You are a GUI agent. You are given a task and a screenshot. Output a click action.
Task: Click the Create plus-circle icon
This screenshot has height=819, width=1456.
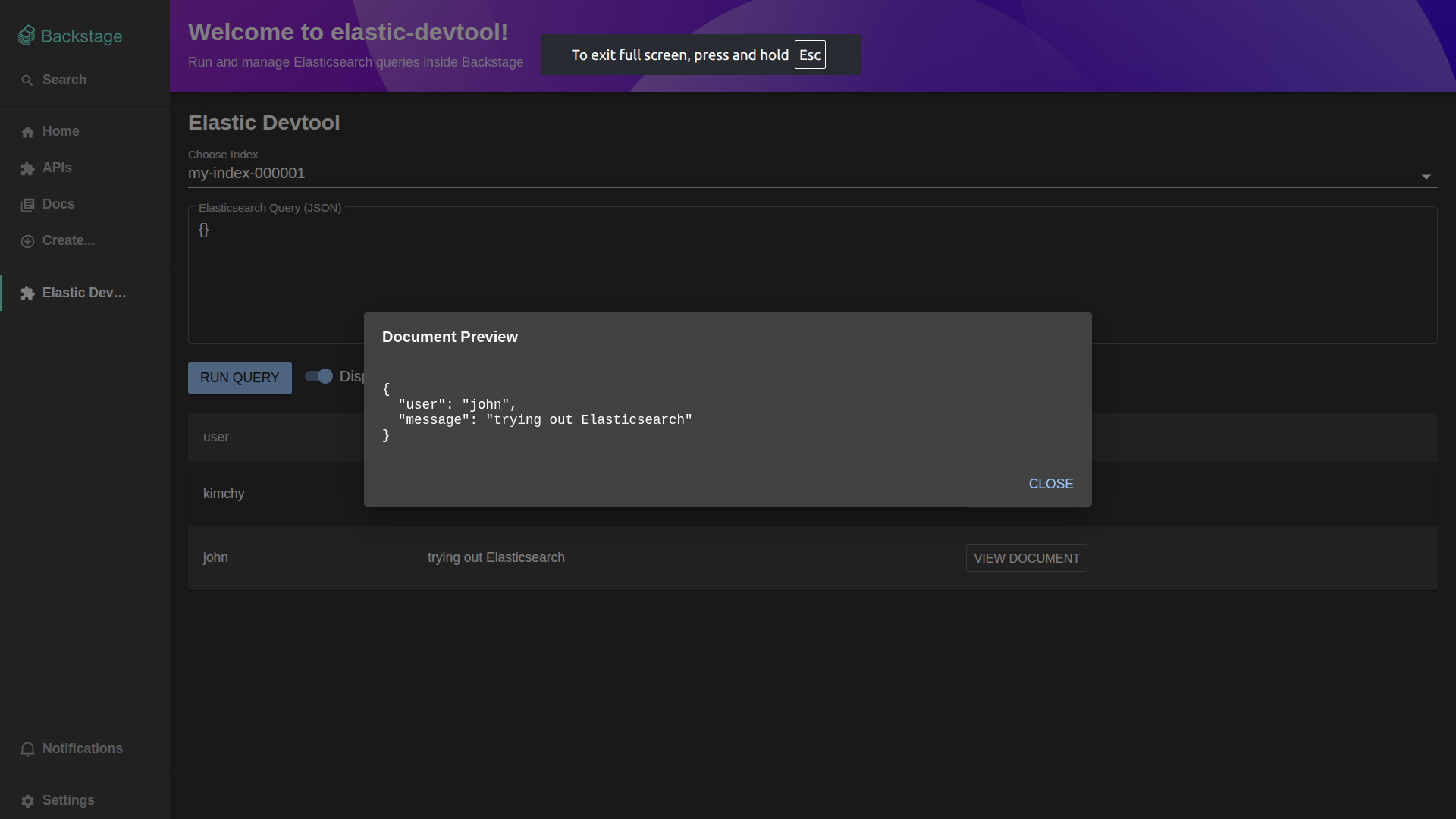[x=27, y=241]
